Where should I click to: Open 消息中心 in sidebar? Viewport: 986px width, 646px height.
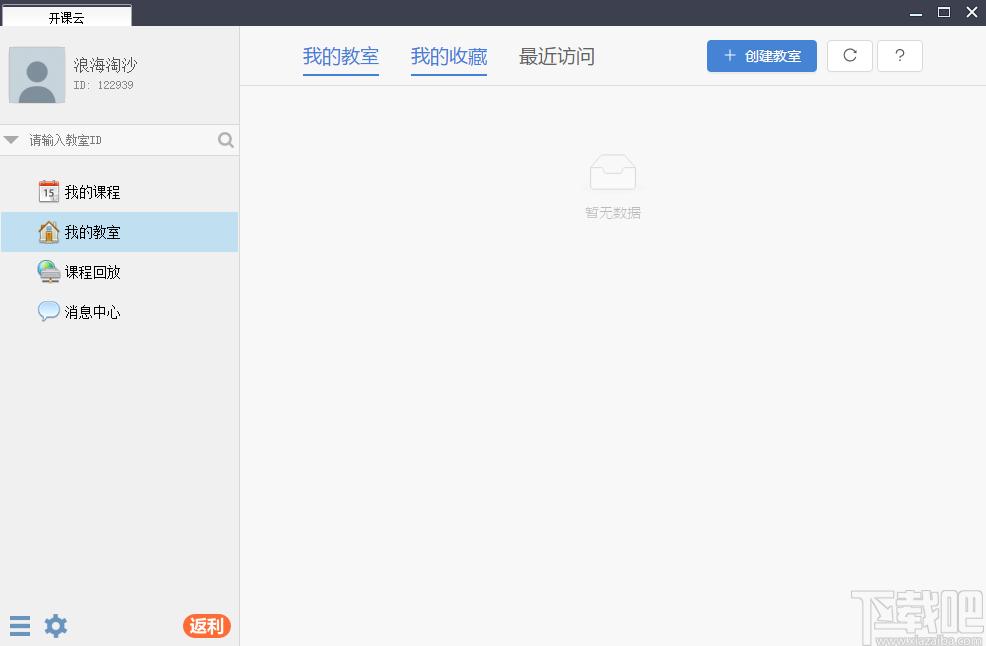coord(119,311)
